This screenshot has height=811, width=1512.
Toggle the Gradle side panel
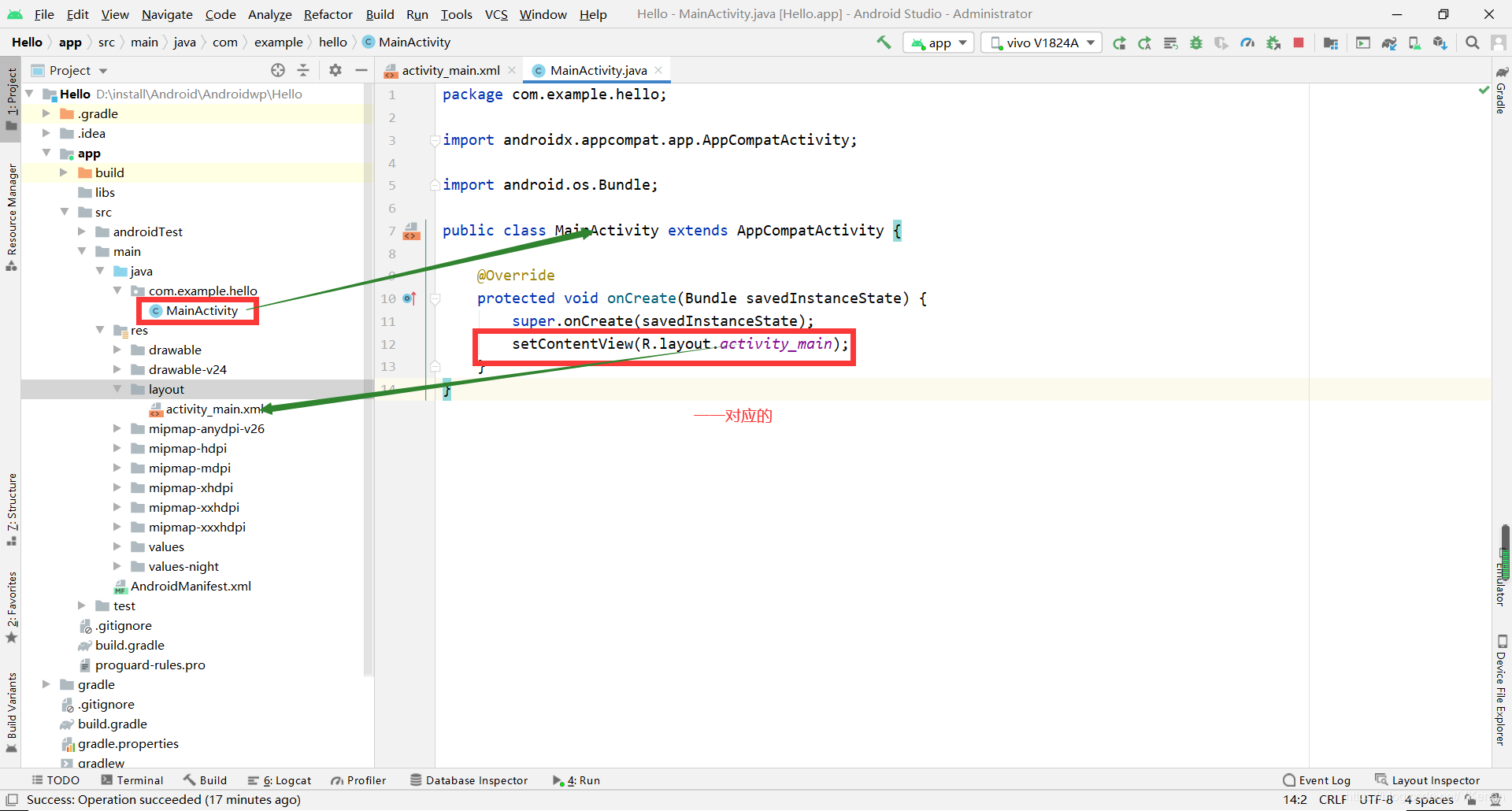tap(1501, 90)
